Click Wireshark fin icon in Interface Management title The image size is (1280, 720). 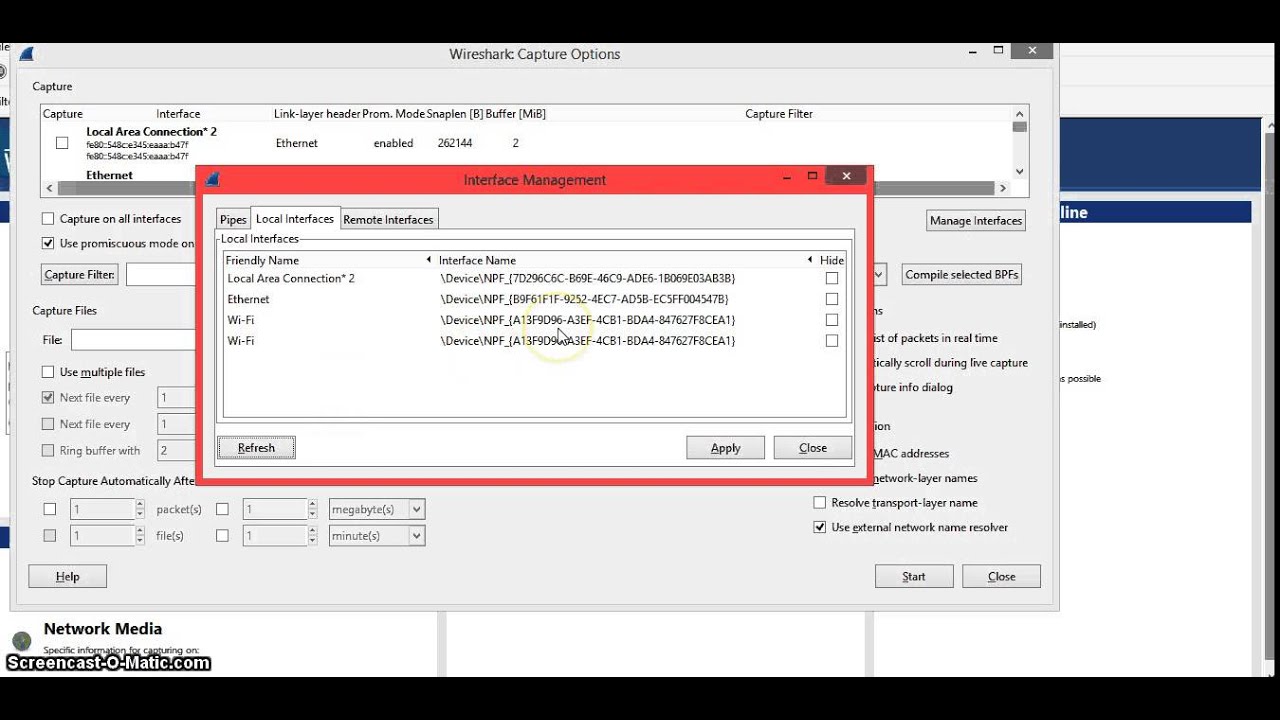212,179
